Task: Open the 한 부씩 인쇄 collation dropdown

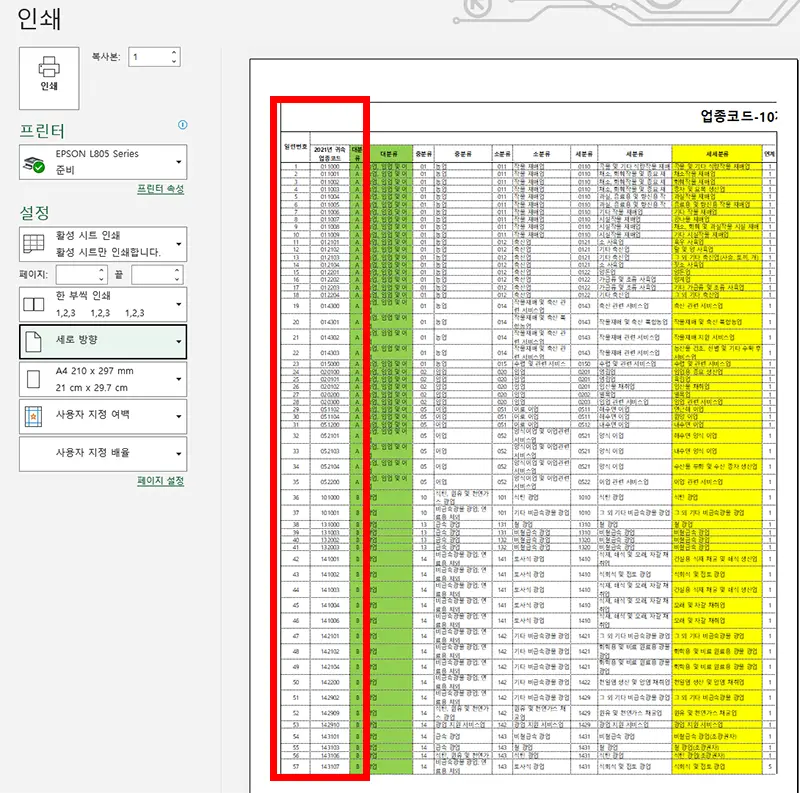Action: tap(178, 306)
